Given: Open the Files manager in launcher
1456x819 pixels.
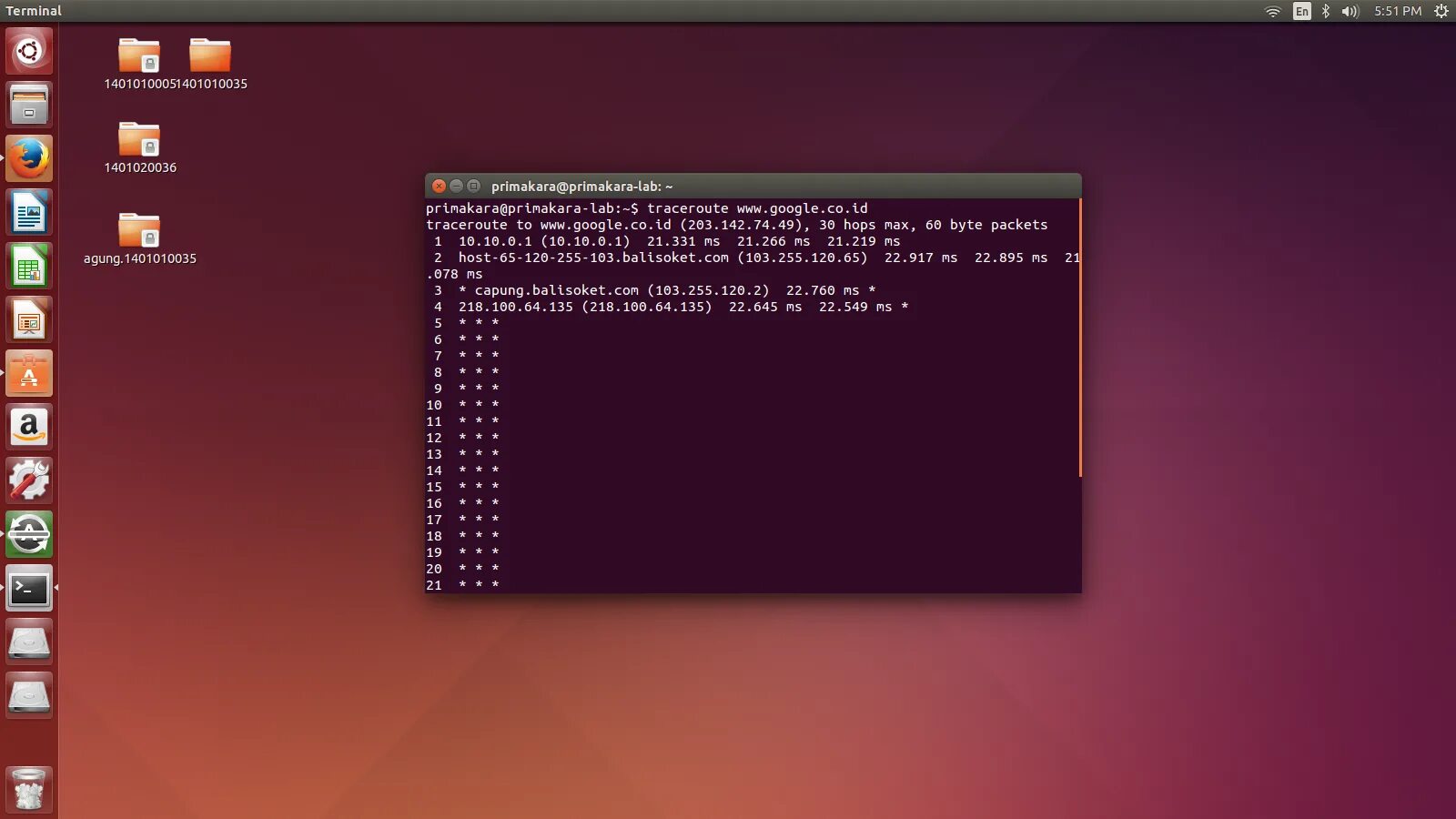Looking at the screenshot, I should click(29, 105).
